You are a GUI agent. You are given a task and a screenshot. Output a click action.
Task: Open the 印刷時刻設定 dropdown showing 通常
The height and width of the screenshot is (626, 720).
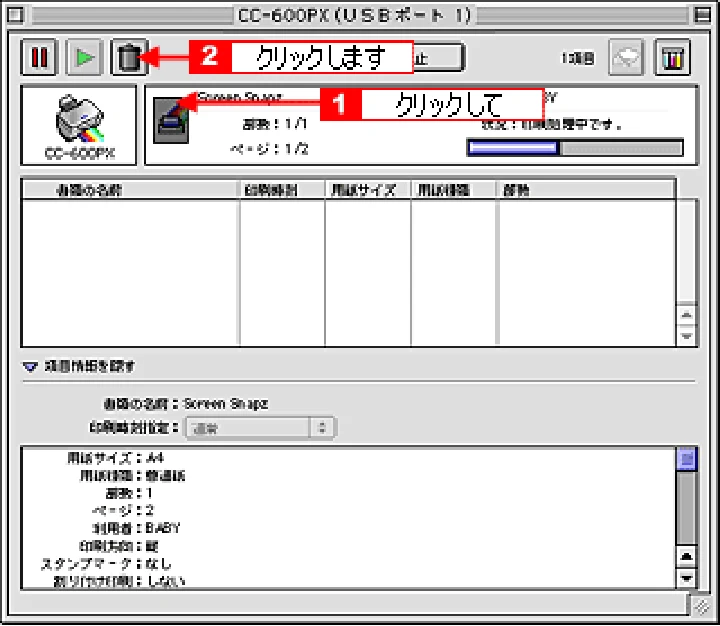[x=261, y=428]
